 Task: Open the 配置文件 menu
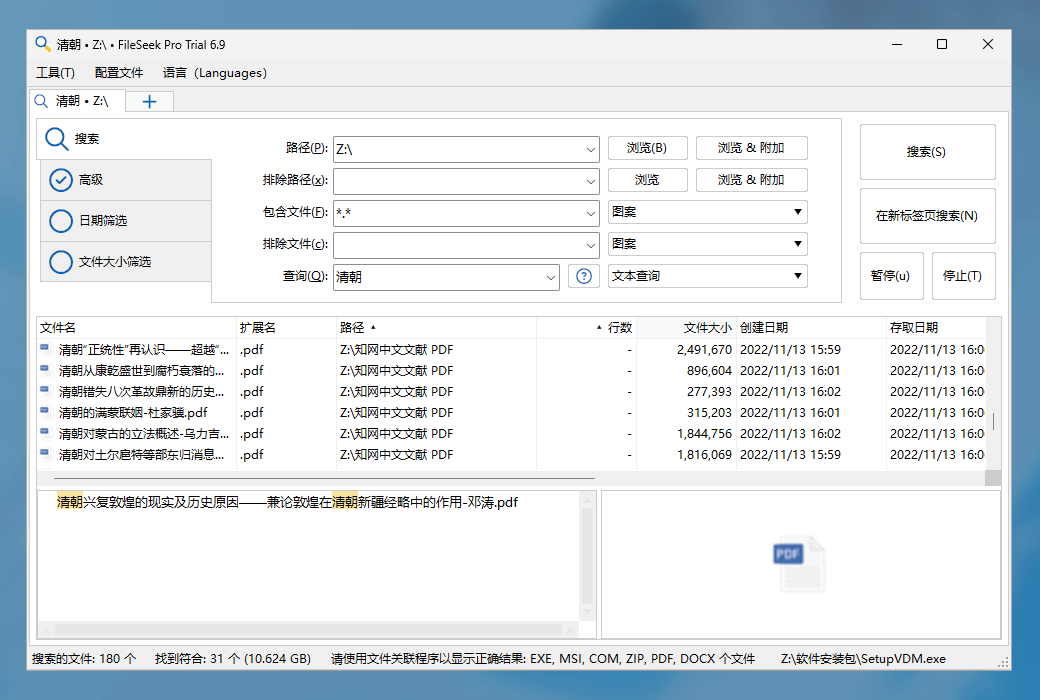tap(119, 73)
